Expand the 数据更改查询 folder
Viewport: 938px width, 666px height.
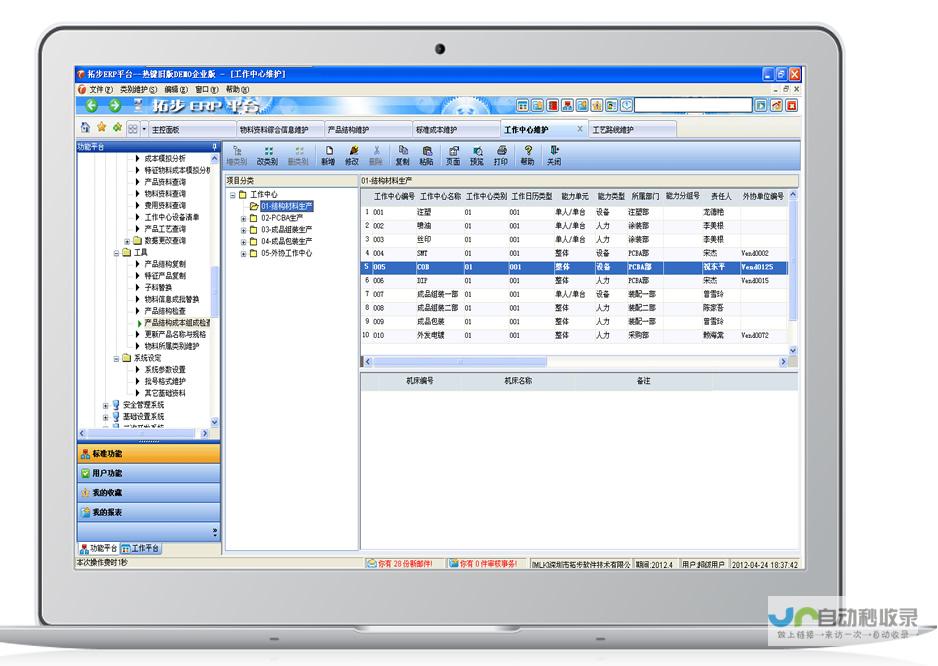point(127,241)
